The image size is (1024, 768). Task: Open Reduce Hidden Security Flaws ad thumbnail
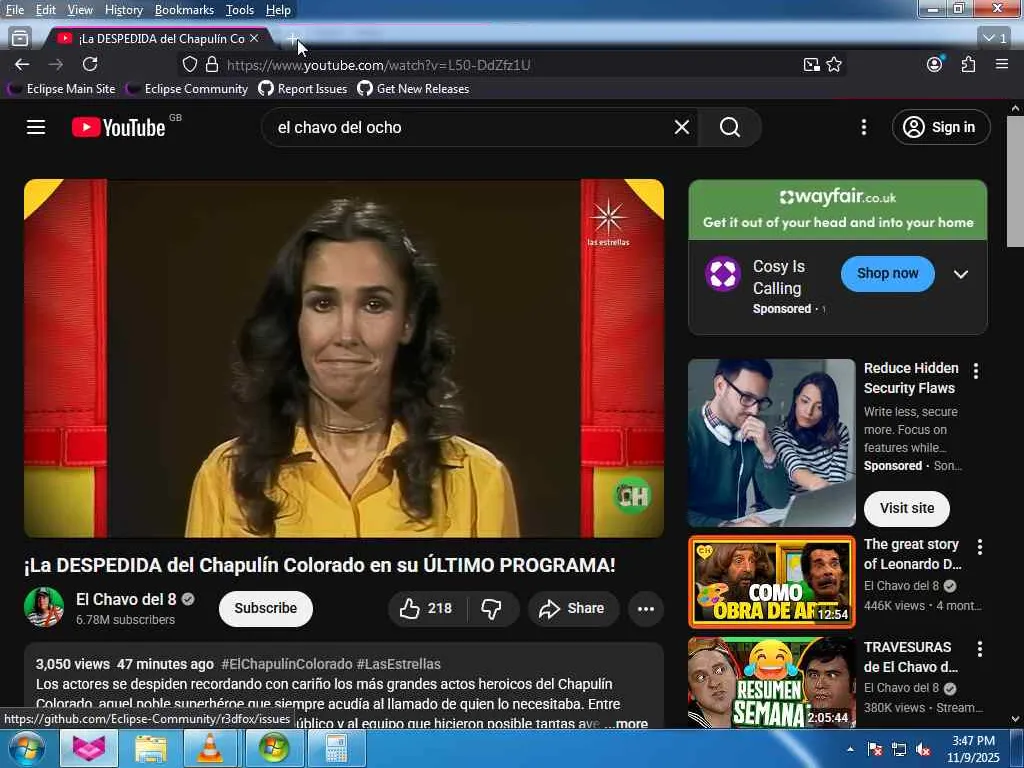tap(771, 443)
